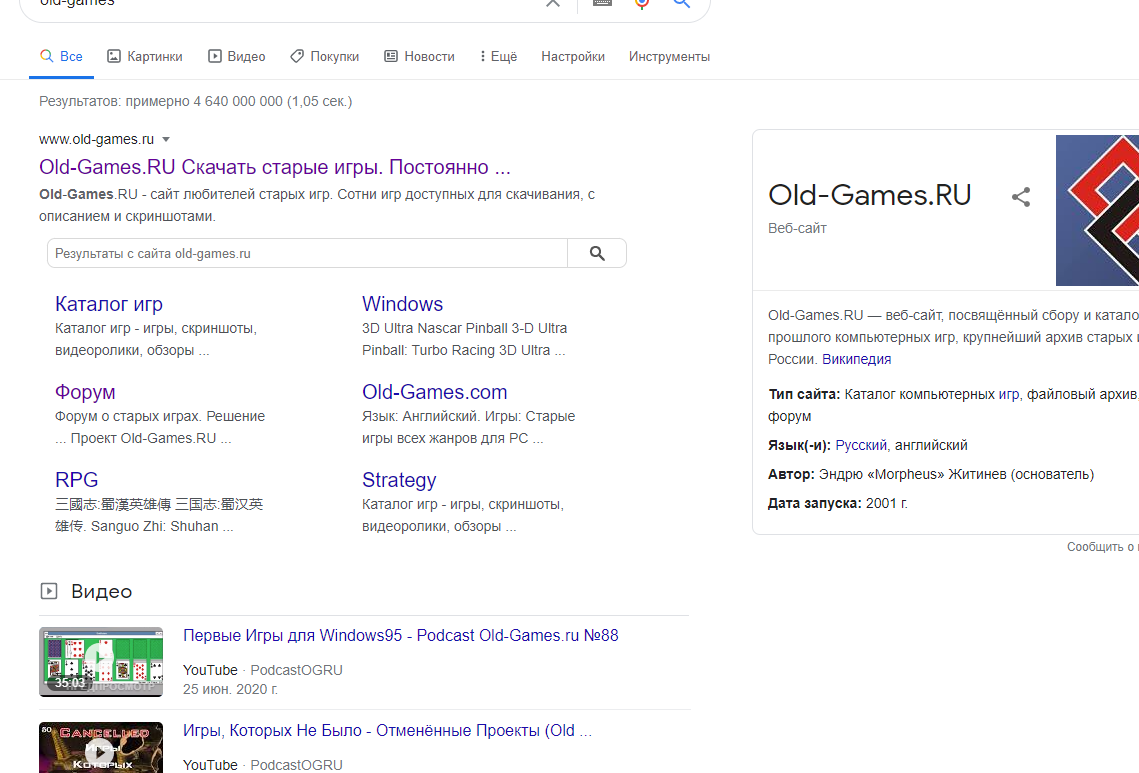Click the Old-Games.RU logo image
1139x773 pixels.
pos(1097,210)
